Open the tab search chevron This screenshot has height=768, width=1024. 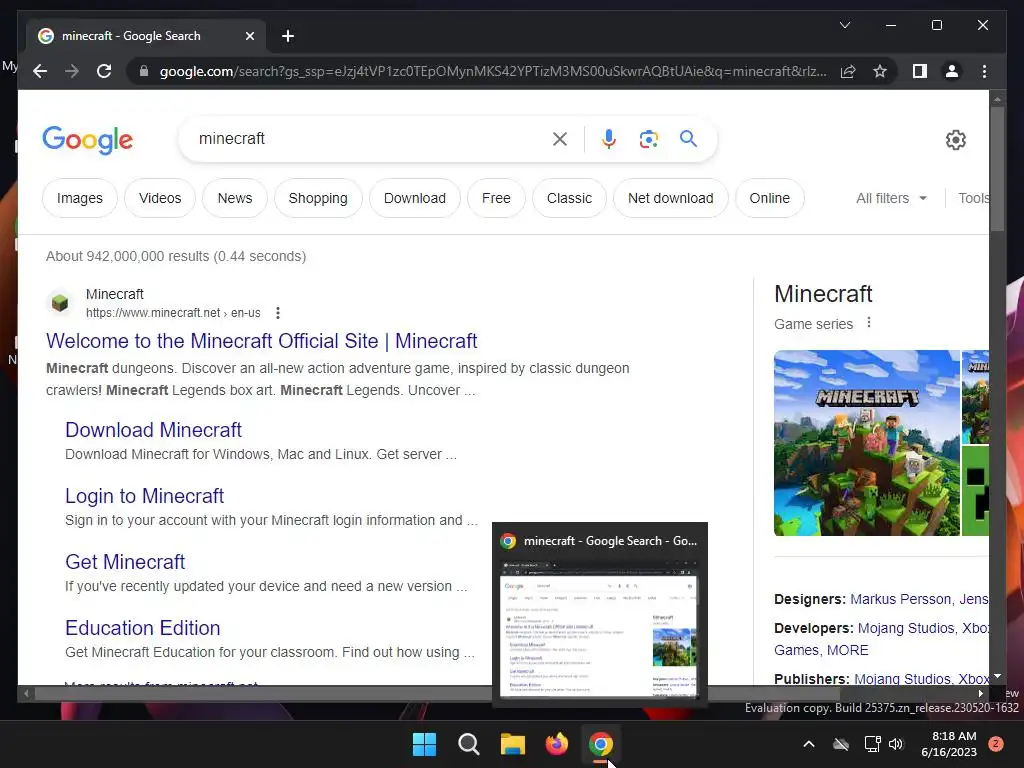844,25
